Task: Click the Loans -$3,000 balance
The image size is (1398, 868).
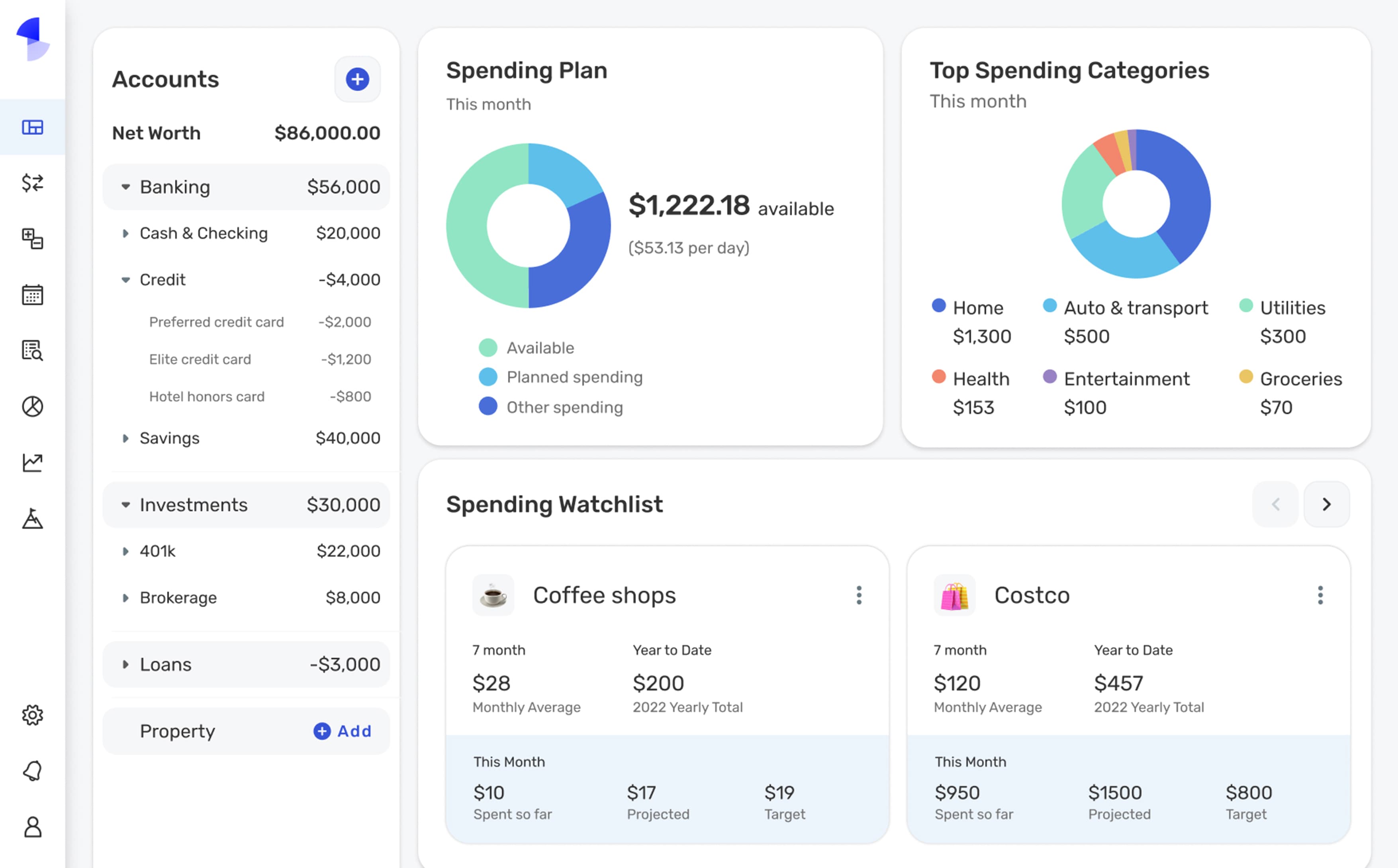Action: point(345,665)
